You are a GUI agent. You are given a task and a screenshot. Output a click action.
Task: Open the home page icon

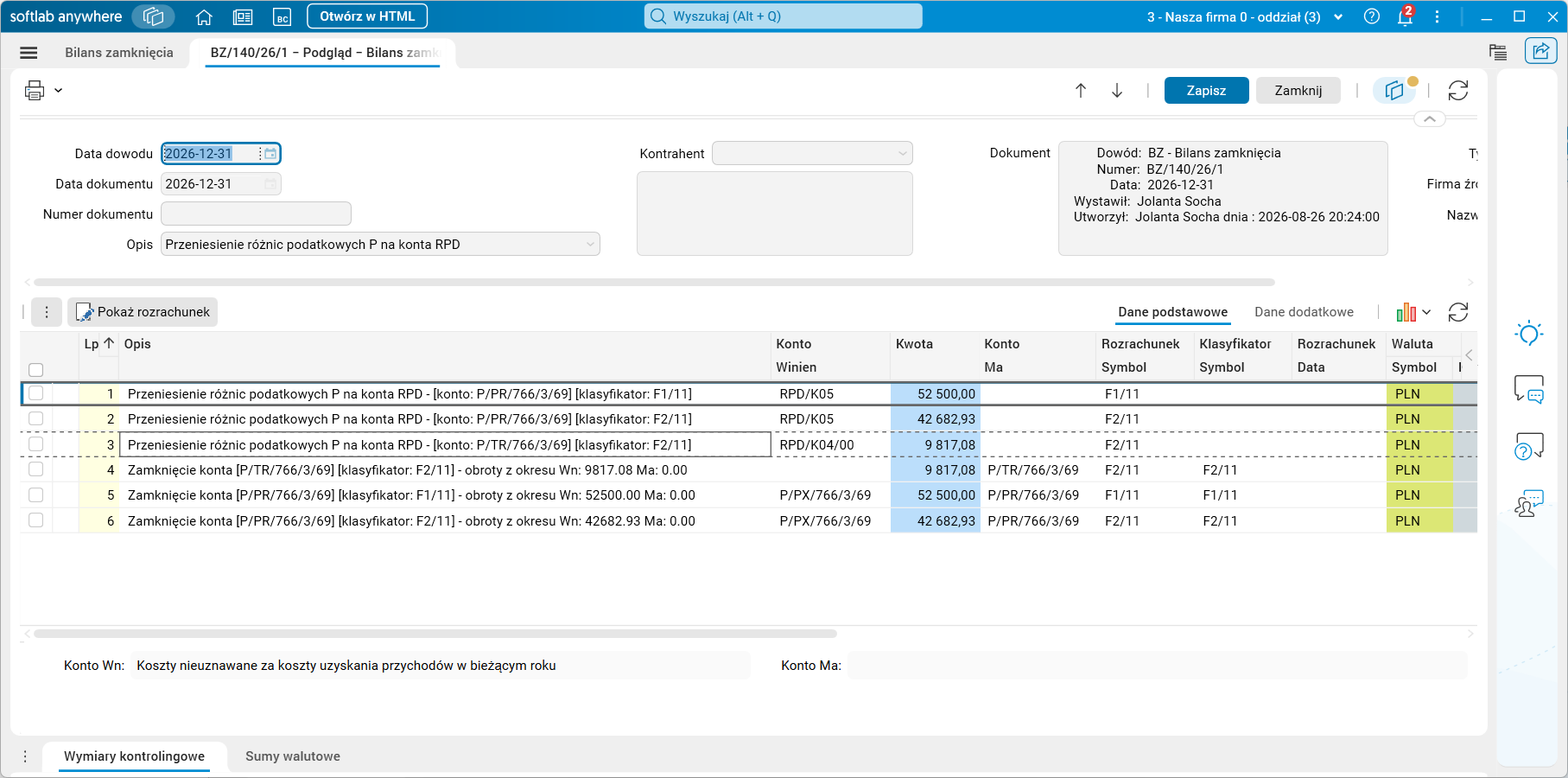click(204, 16)
